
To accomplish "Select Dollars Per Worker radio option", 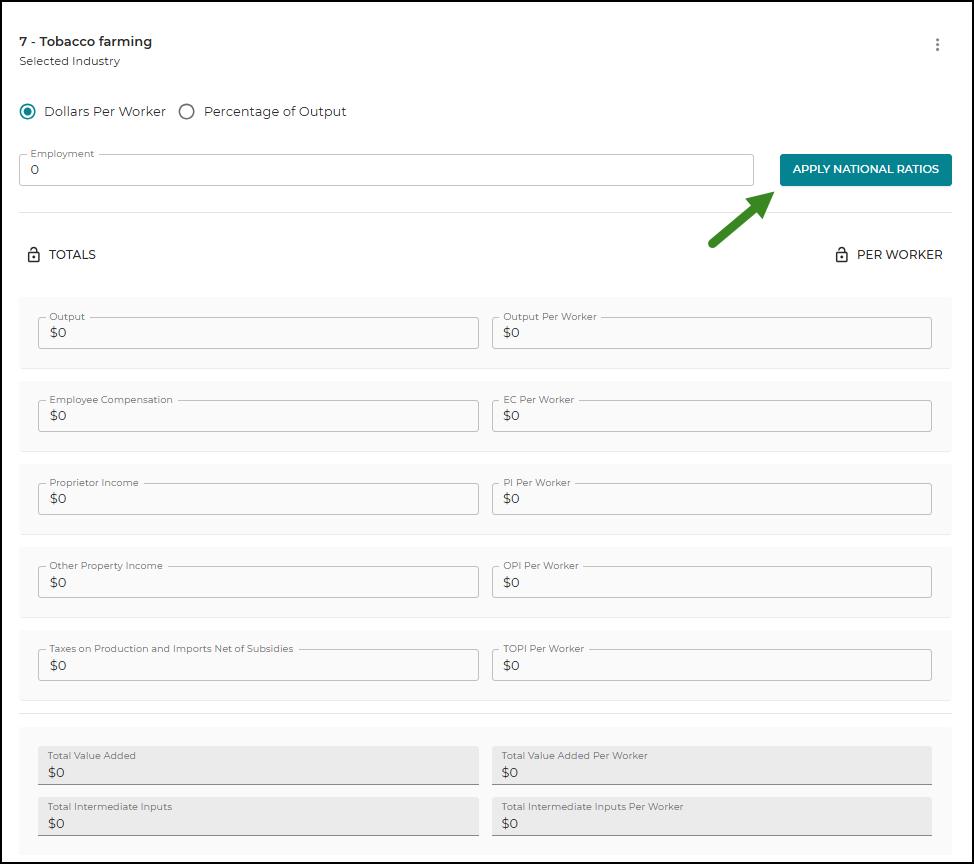I will [27, 112].
